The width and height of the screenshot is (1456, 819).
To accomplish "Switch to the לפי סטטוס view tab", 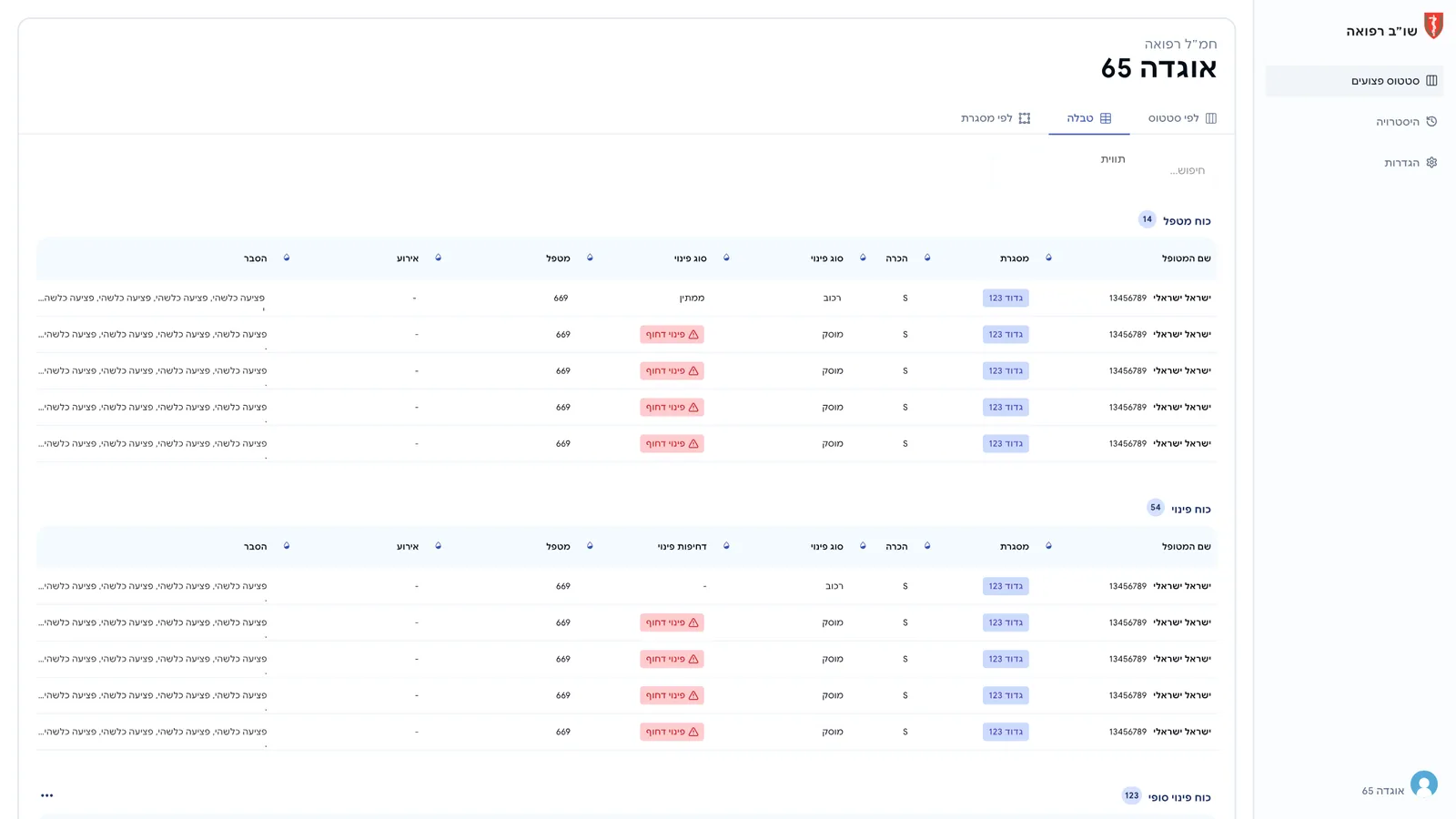I will pos(1181,118).
